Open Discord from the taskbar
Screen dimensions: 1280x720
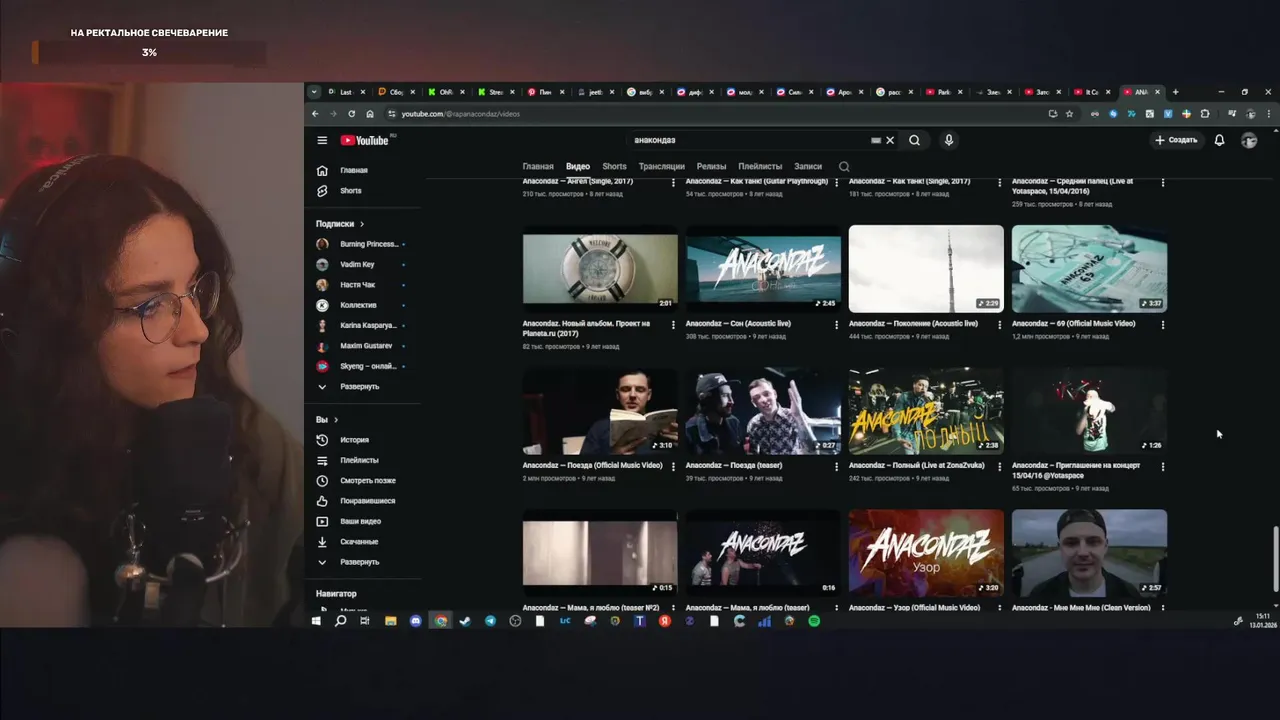pos(416,621)
